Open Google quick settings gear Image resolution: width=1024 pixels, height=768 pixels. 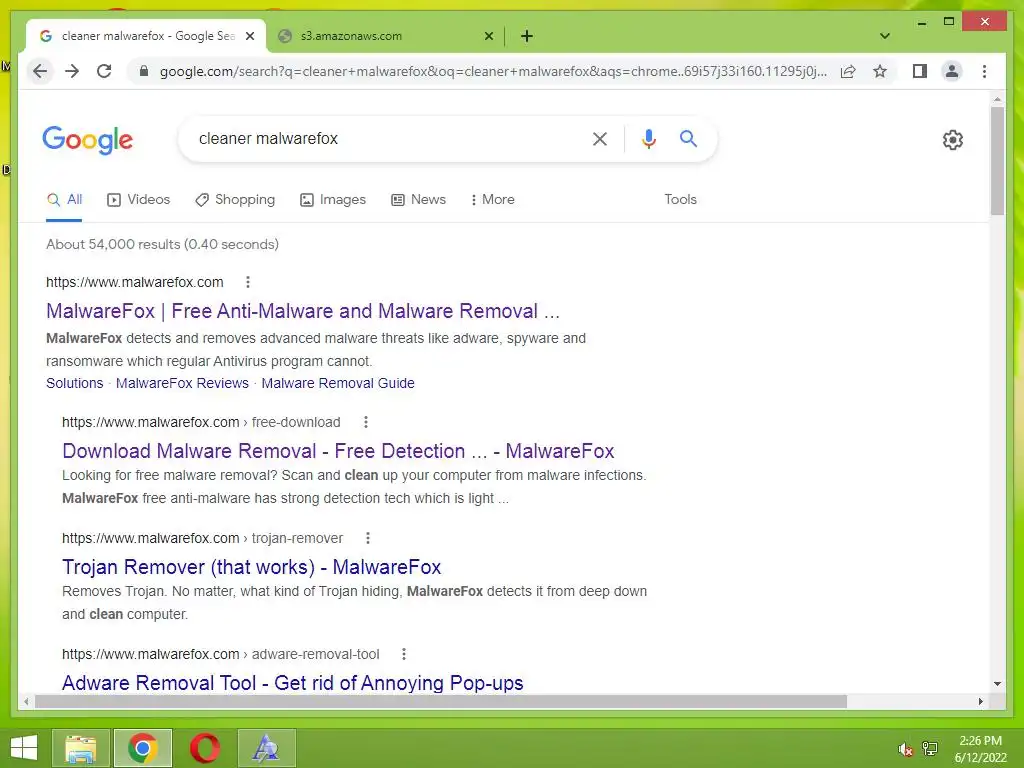tap(953, 139)
